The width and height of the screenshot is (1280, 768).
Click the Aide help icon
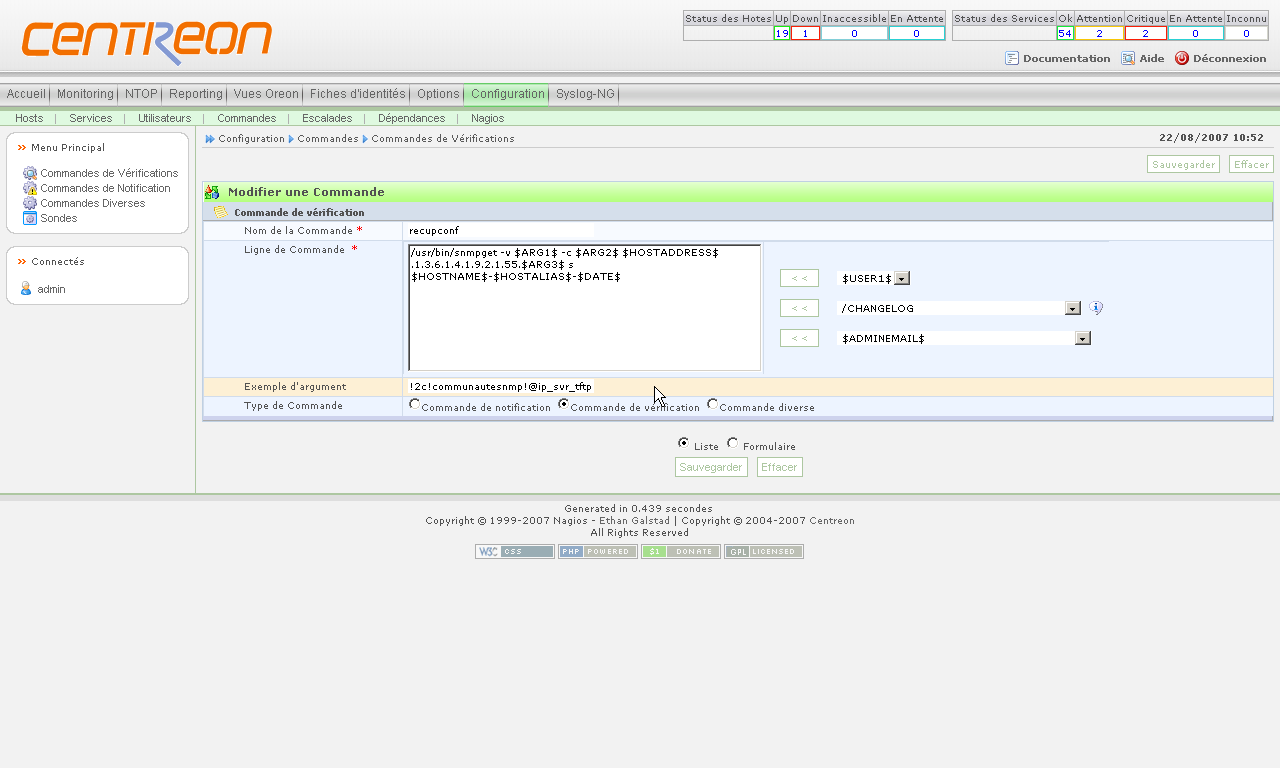click(x=1128, y=58)
